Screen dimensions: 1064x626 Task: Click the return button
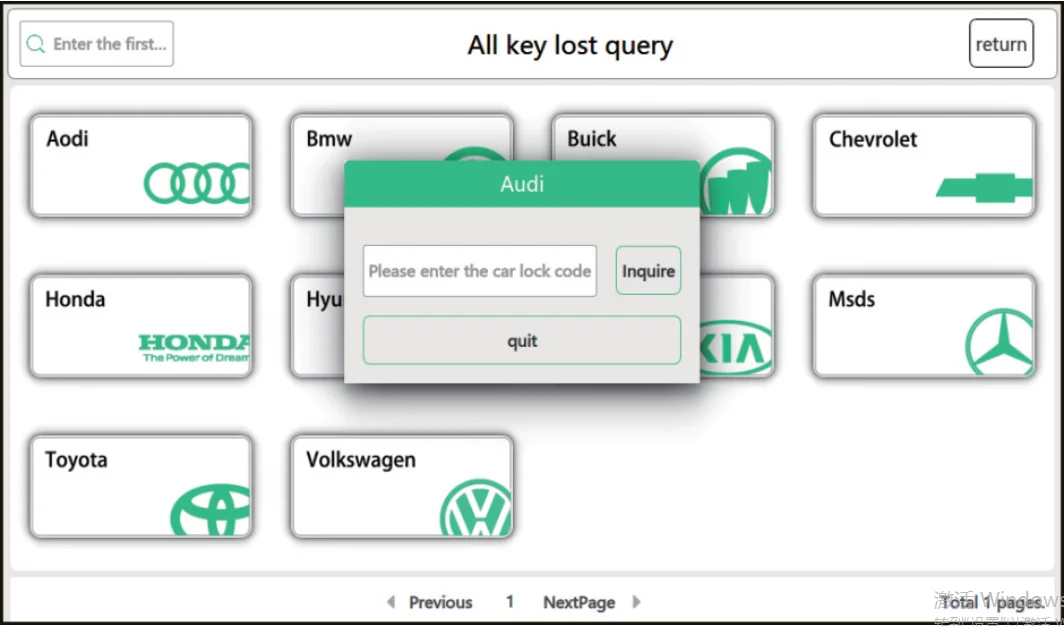point(1001,43)
